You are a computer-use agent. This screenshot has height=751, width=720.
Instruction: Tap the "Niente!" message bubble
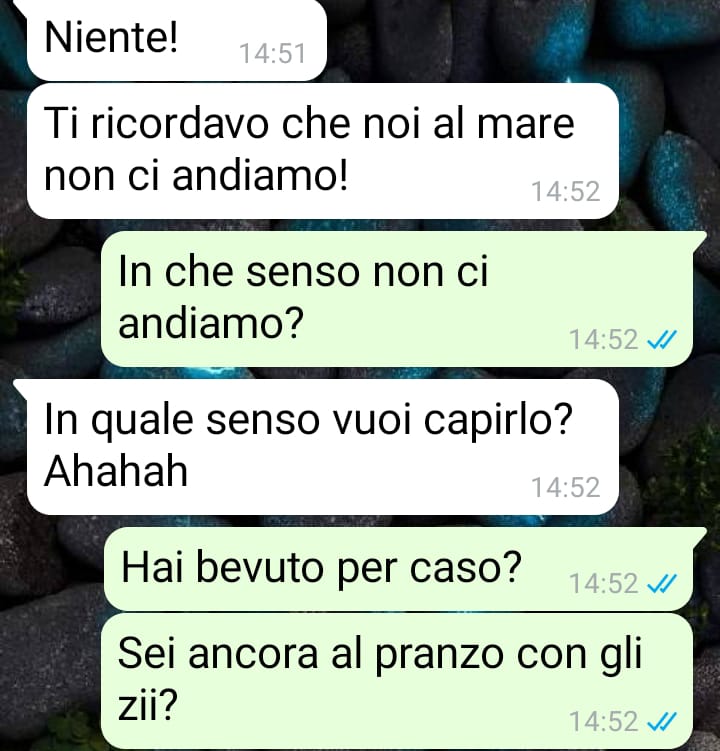(x=177, y=40)
